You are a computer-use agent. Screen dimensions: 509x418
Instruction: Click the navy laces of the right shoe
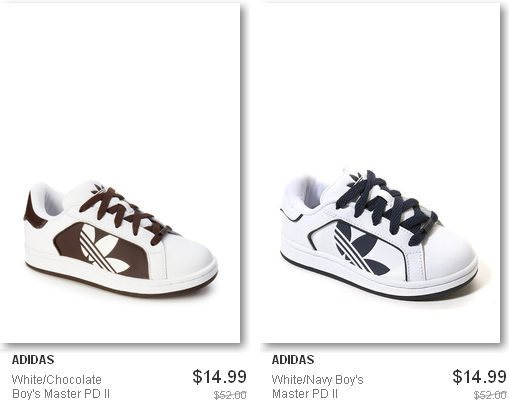[x=388, y=207]
